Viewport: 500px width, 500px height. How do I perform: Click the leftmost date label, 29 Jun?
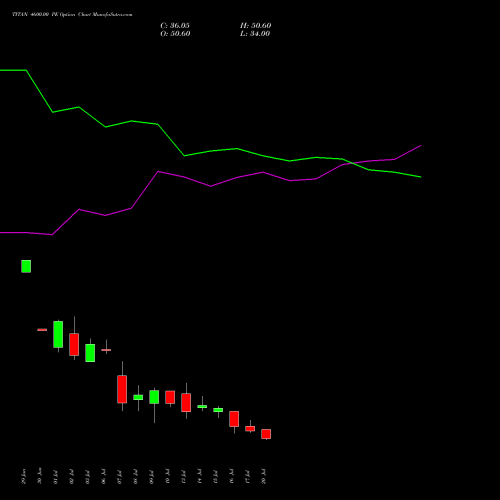coord(23,476)
